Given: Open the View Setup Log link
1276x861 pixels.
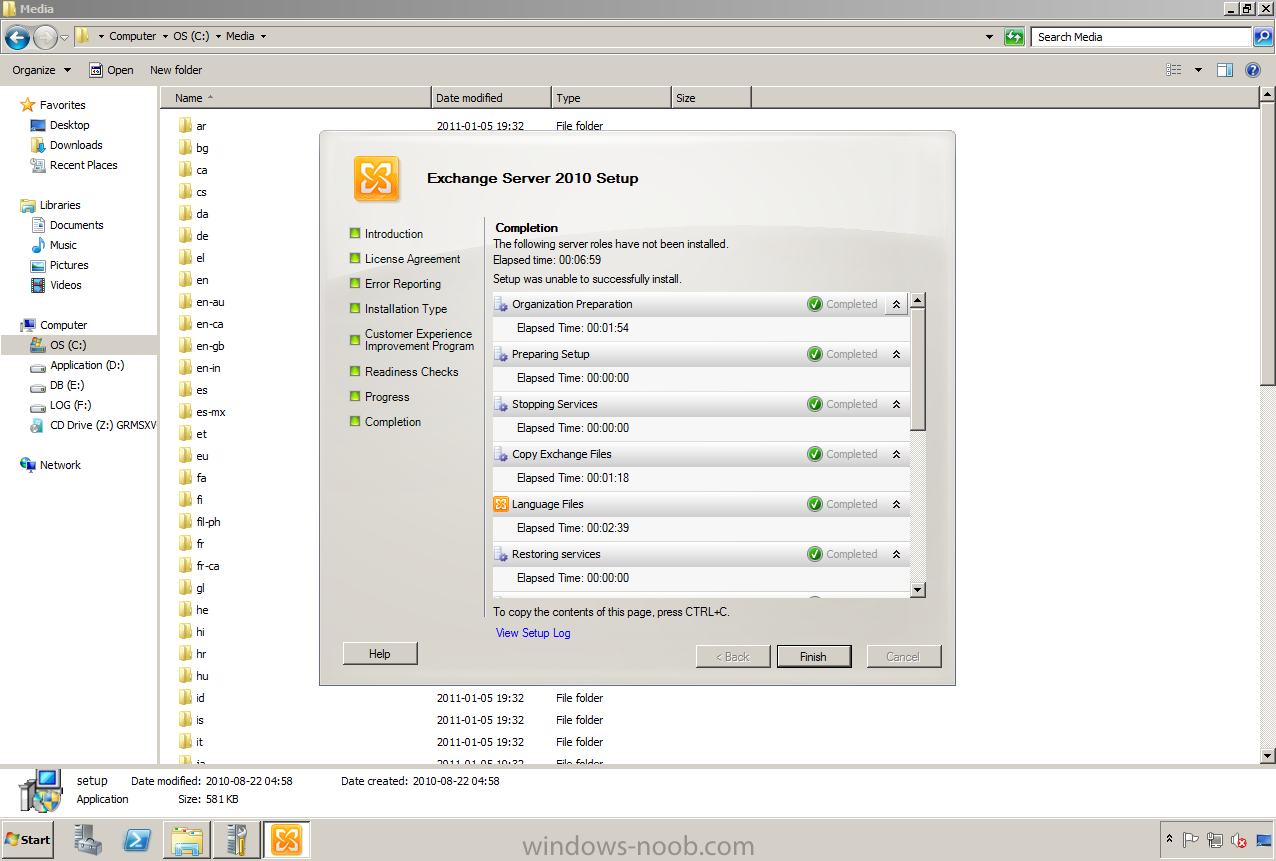Looking at the screenshot, I should [533, 633].
